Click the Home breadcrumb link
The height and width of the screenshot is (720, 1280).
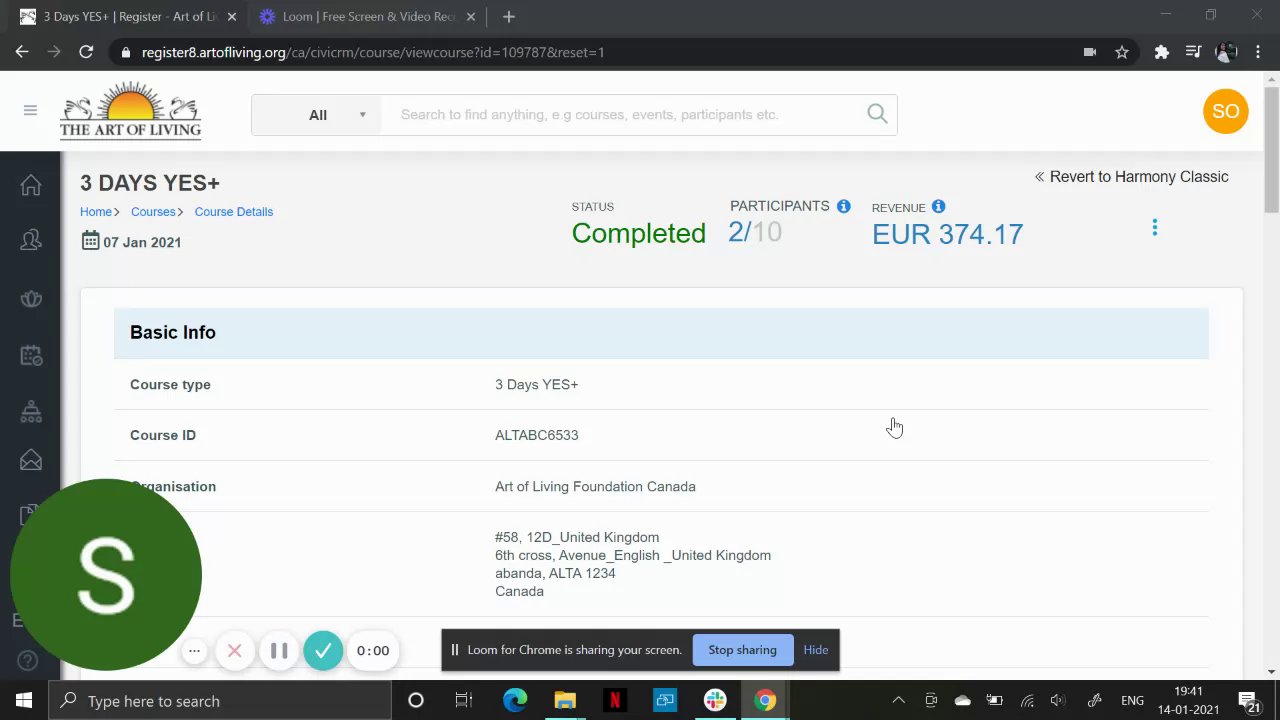96,212
